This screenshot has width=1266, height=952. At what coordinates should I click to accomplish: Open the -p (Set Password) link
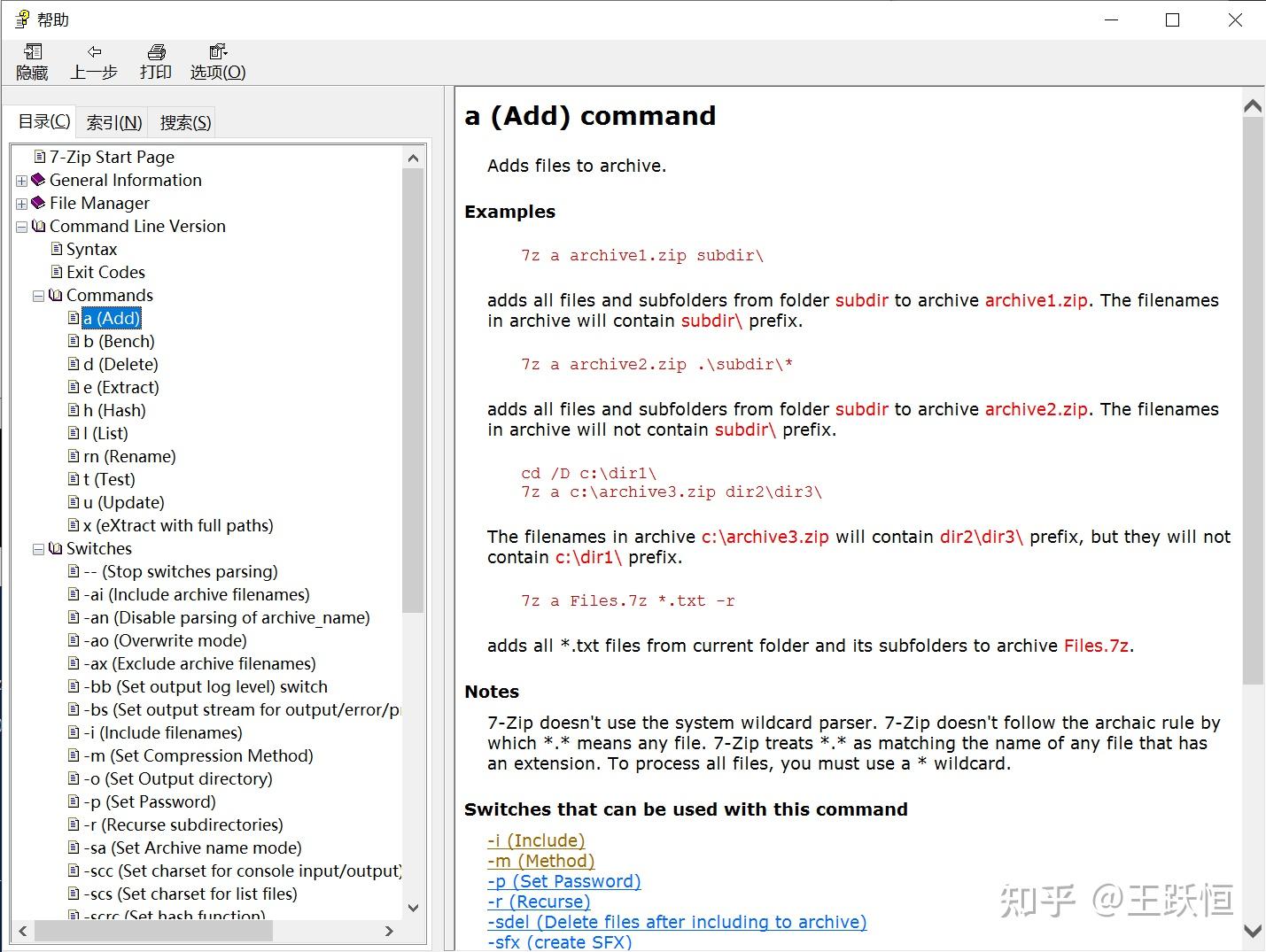(x=563, y=881)
